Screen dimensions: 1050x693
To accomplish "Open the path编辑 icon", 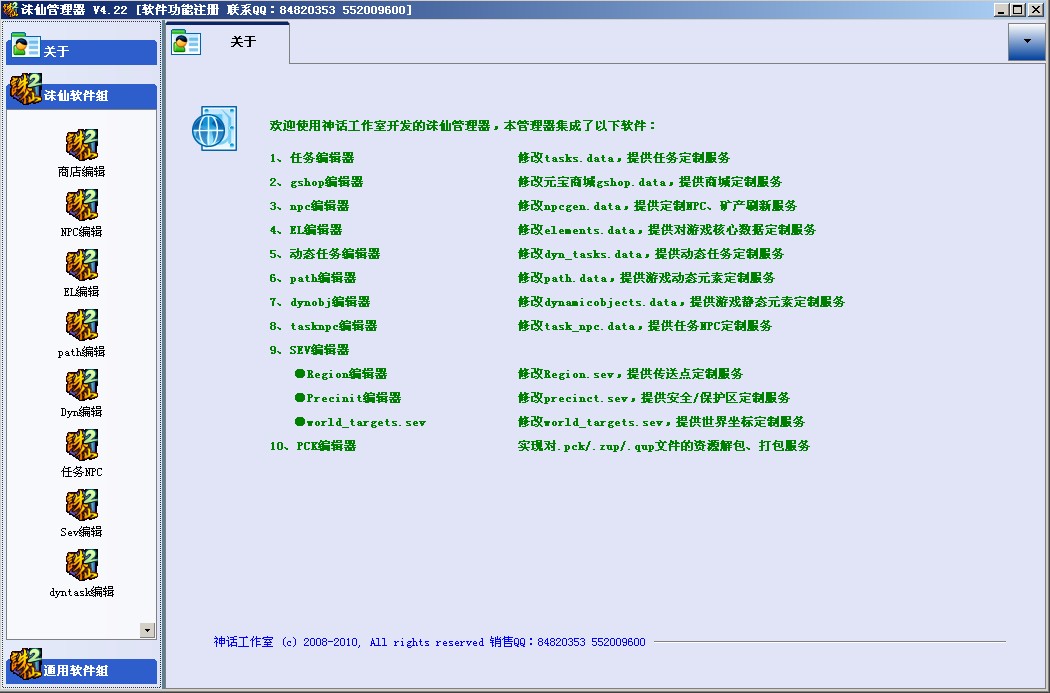I will (x=80, y=328).
